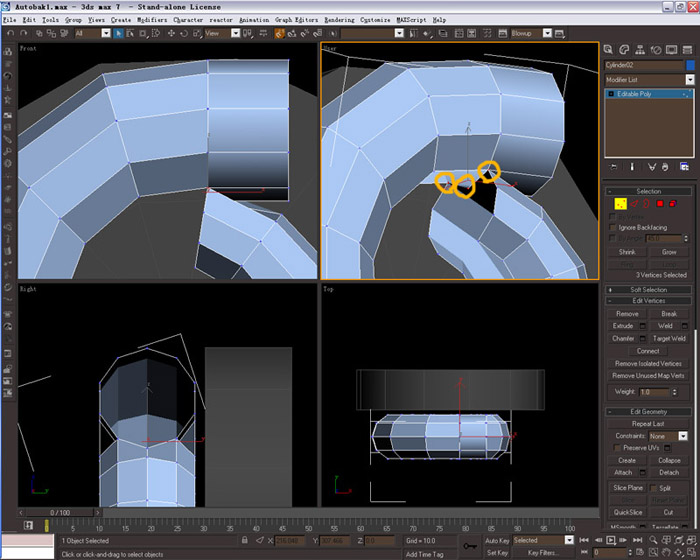Click the Play Animation button

611,540
